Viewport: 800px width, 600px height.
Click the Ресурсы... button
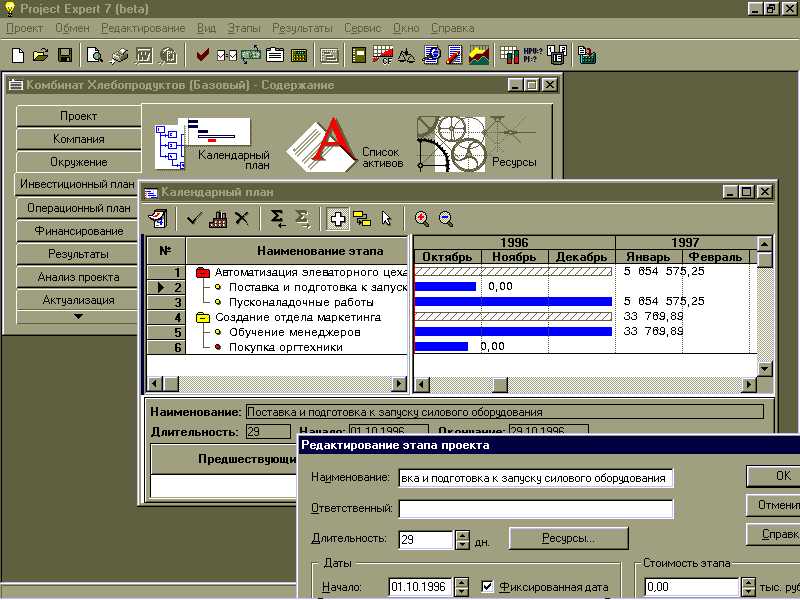pos(567,539)
